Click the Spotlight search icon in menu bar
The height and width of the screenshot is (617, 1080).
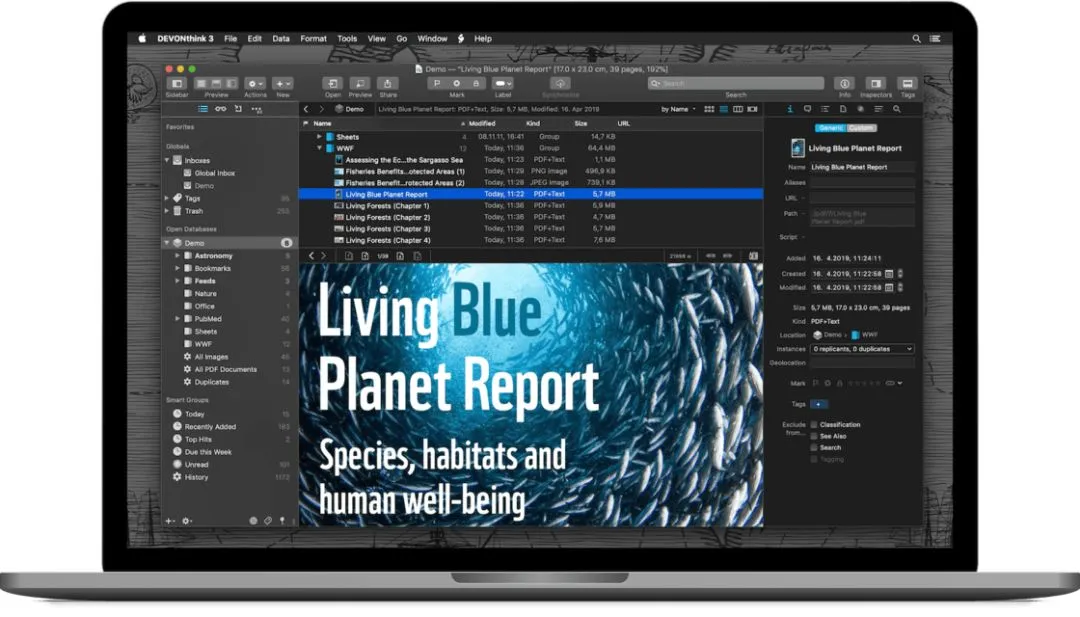(917, 39)
